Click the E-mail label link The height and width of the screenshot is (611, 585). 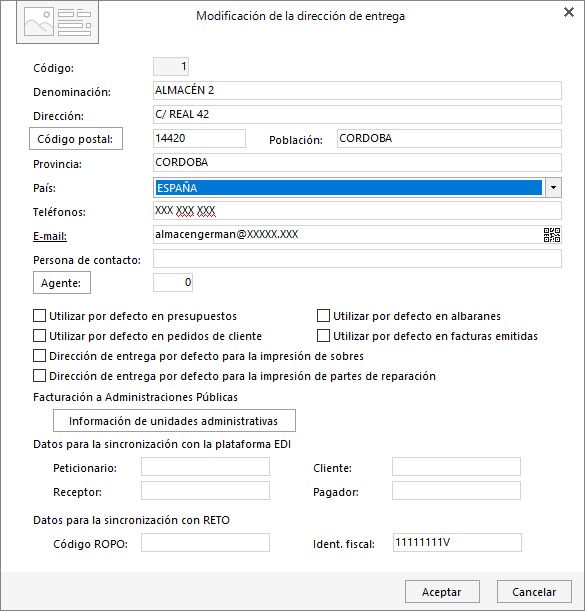click(x=50, y=236)
